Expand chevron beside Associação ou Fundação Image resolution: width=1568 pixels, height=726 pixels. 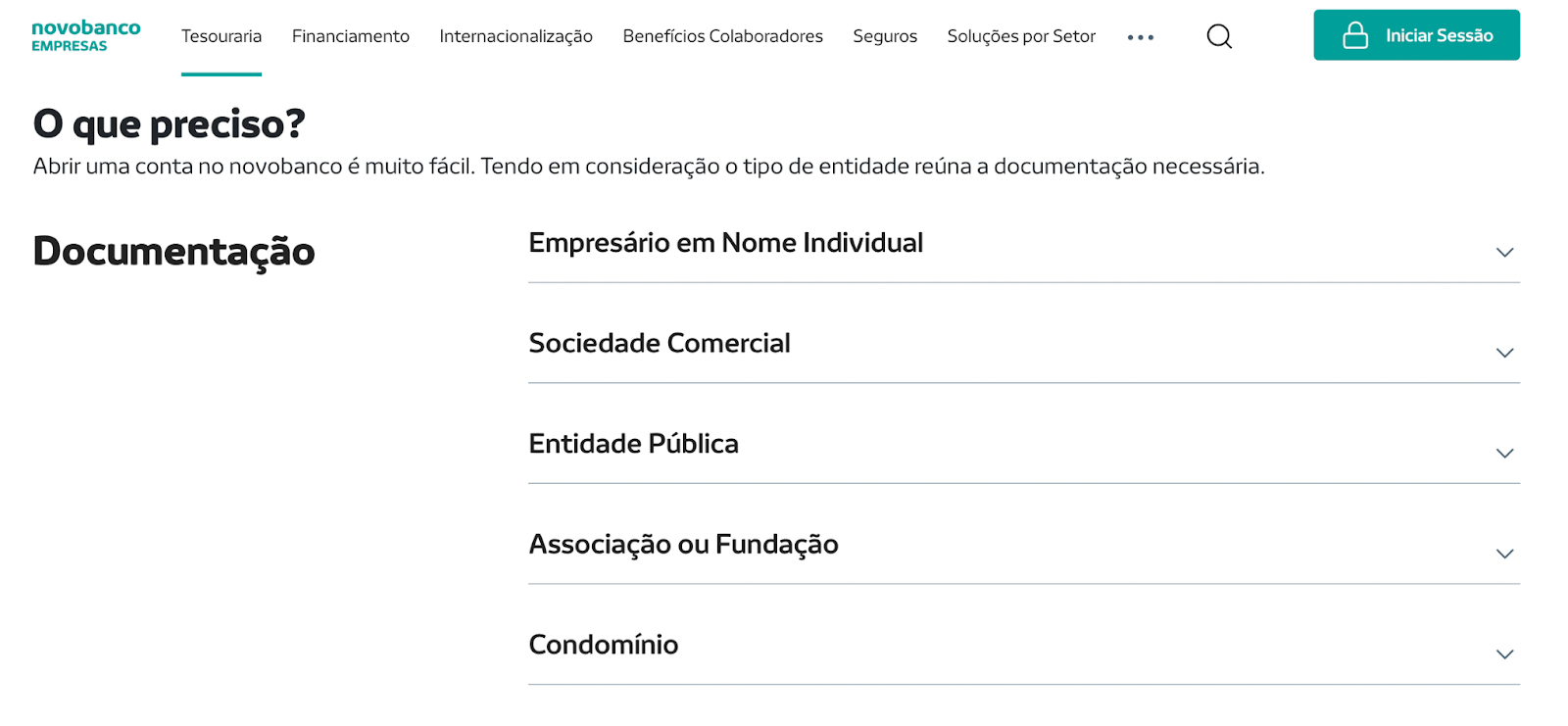pos(1504,555)
